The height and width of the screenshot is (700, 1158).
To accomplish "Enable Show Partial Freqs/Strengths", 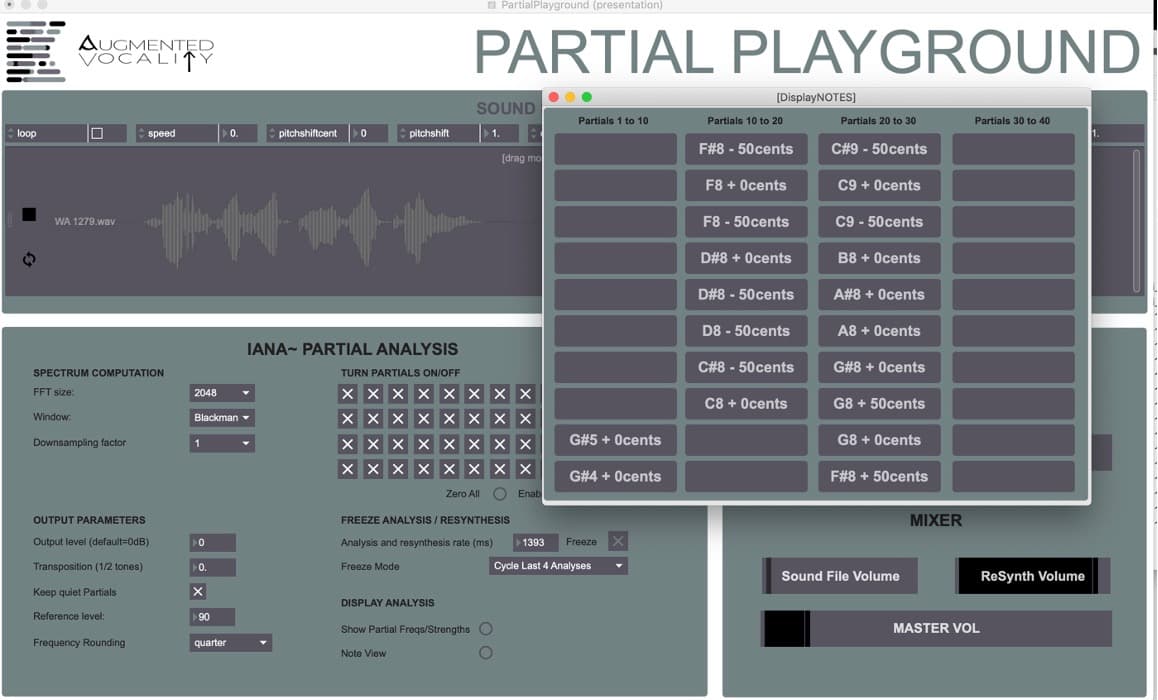I will 485,628.
